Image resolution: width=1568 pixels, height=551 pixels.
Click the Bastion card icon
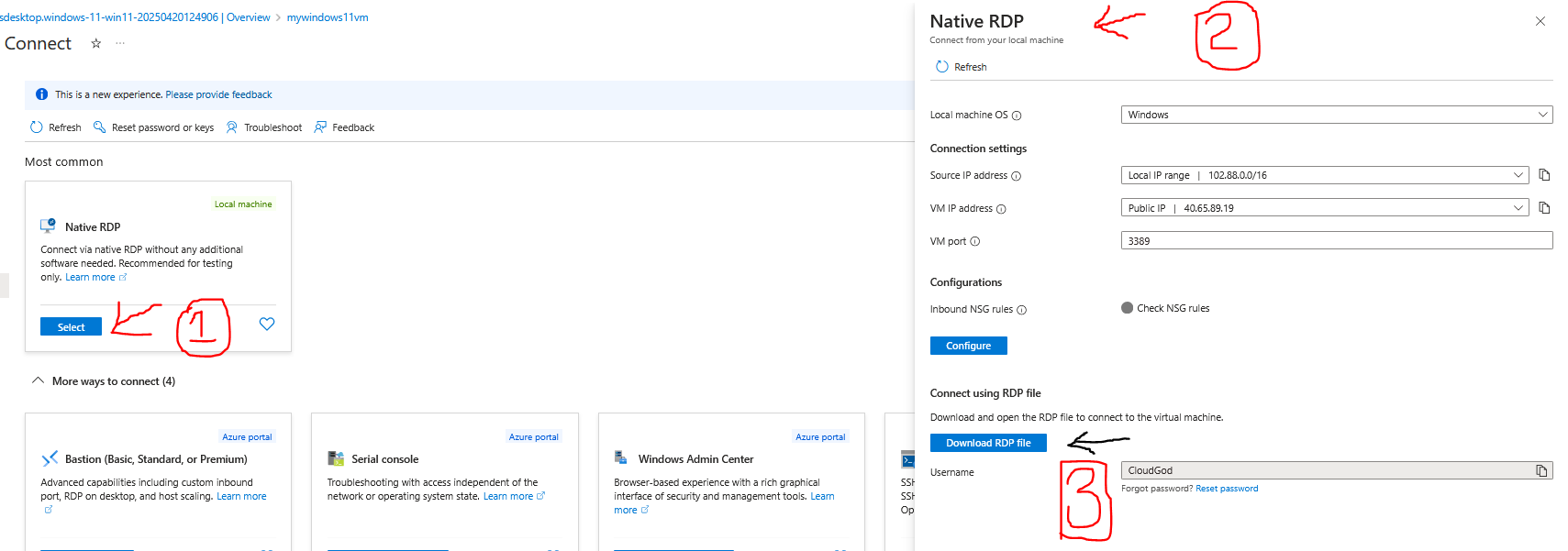click(50, 458)
